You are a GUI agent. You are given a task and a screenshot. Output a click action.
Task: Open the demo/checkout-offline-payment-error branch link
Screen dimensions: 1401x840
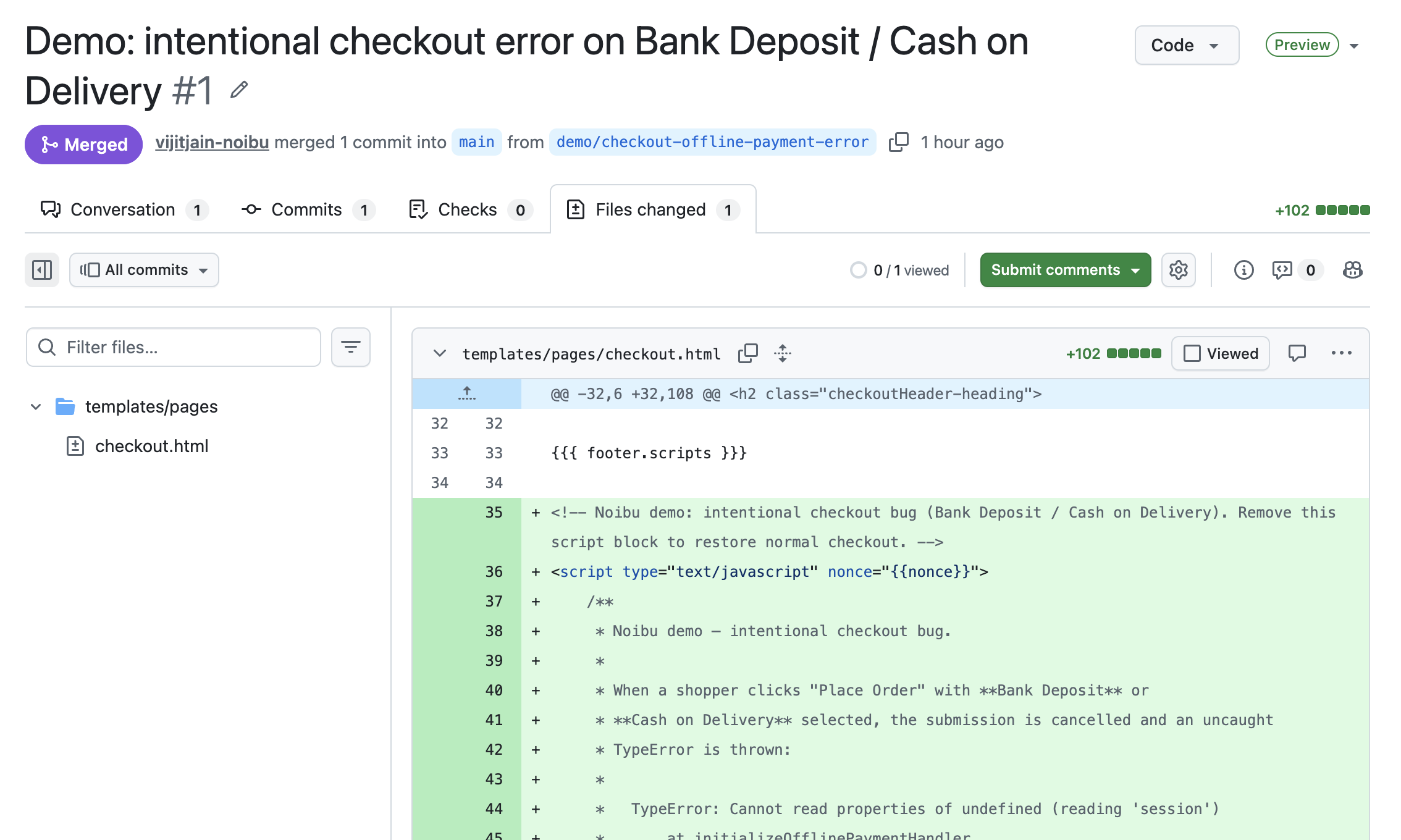pos(712,142)
